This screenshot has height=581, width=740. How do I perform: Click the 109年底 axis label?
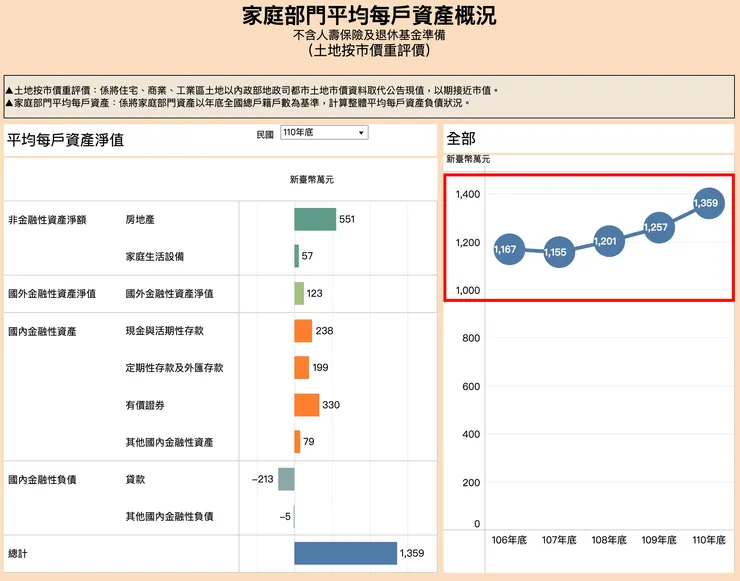point(659,540)
